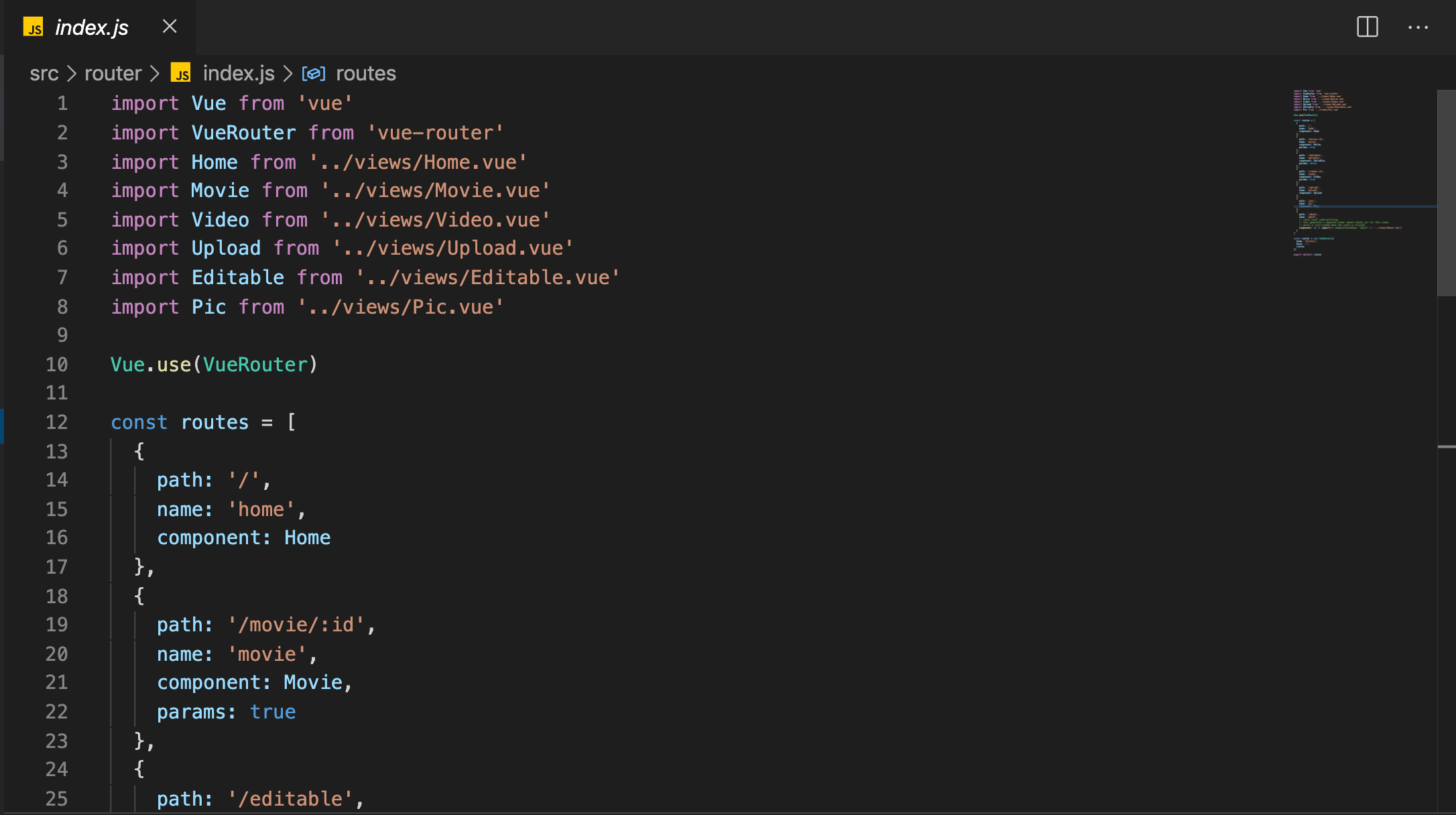Click the JS icon in breadcrumb
1456x815 pixels.
[x=180, y=73]
